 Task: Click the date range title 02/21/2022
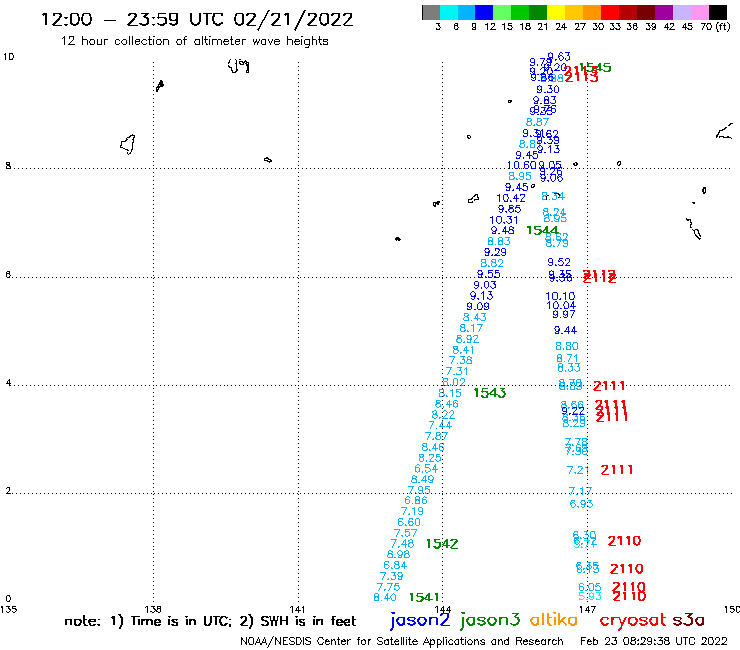[293, 19]
